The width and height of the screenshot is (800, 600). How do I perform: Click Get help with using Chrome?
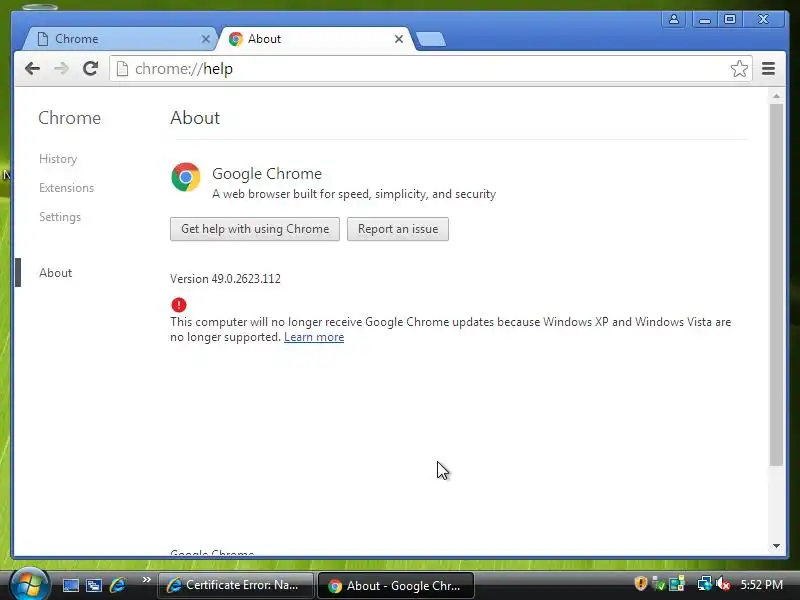tap(255, 229)
